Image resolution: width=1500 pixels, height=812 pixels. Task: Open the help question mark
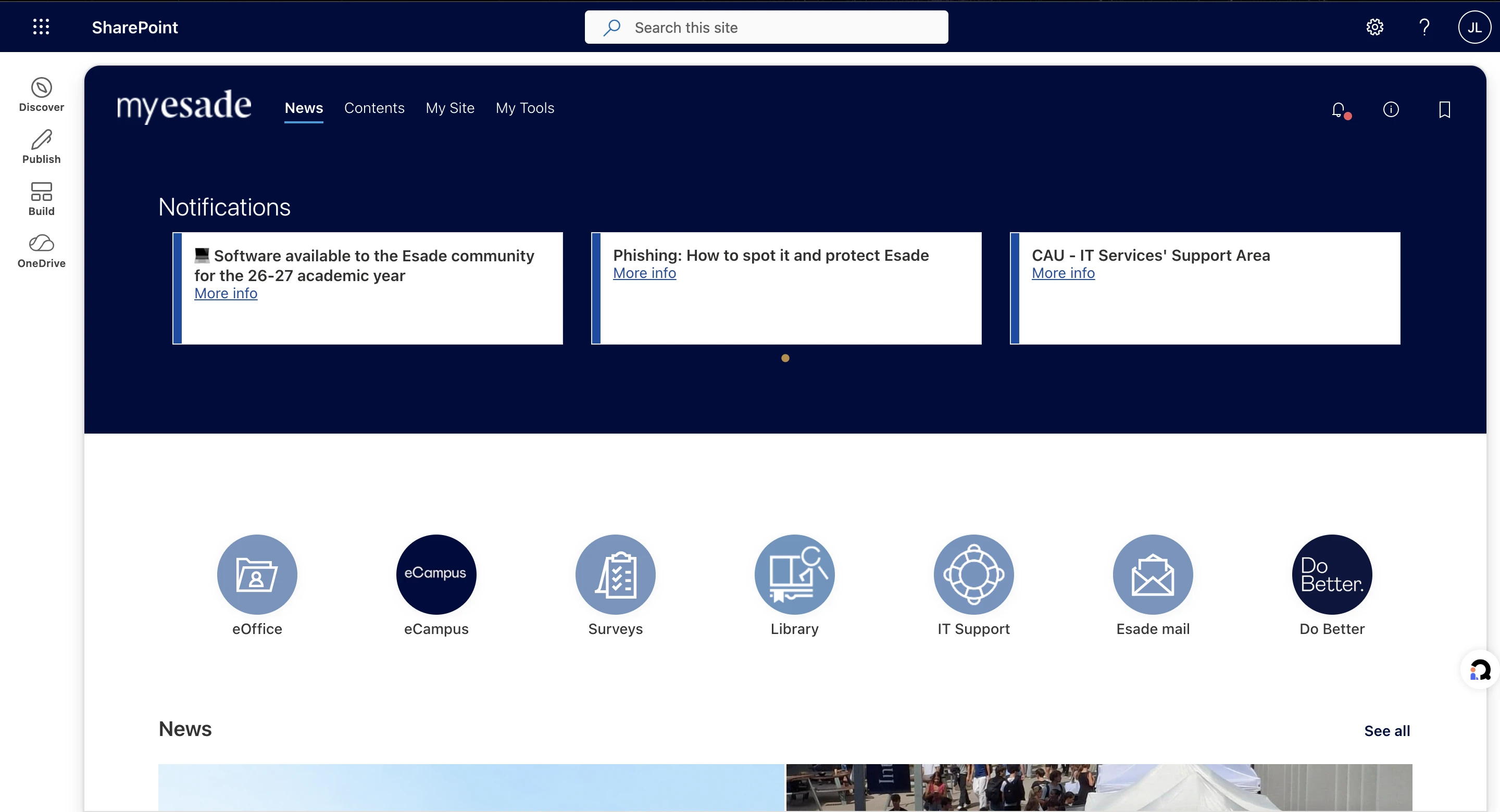pyautogui.click(x=1424, y=27)
